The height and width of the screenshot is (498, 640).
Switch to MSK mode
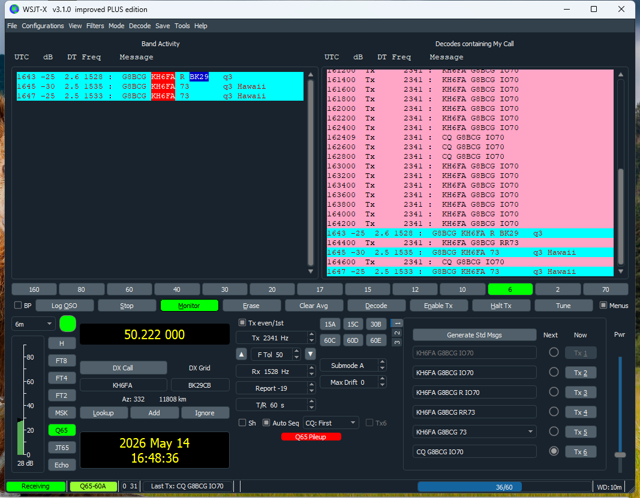[x=62, y=413]
